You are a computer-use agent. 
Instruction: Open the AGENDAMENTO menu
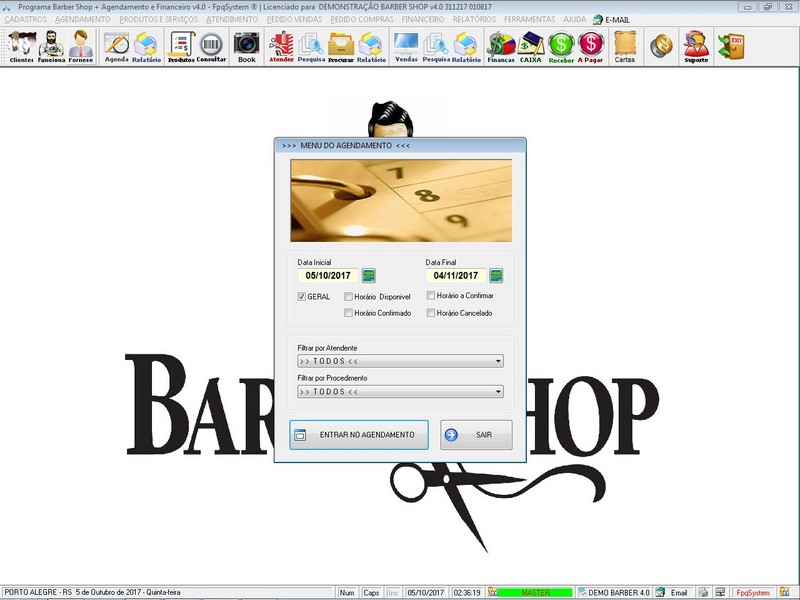pos(83,19)
